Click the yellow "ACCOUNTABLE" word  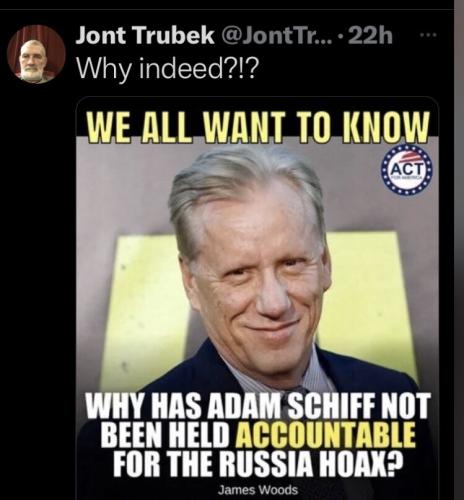pyautogui.click(x=326, y=436)
